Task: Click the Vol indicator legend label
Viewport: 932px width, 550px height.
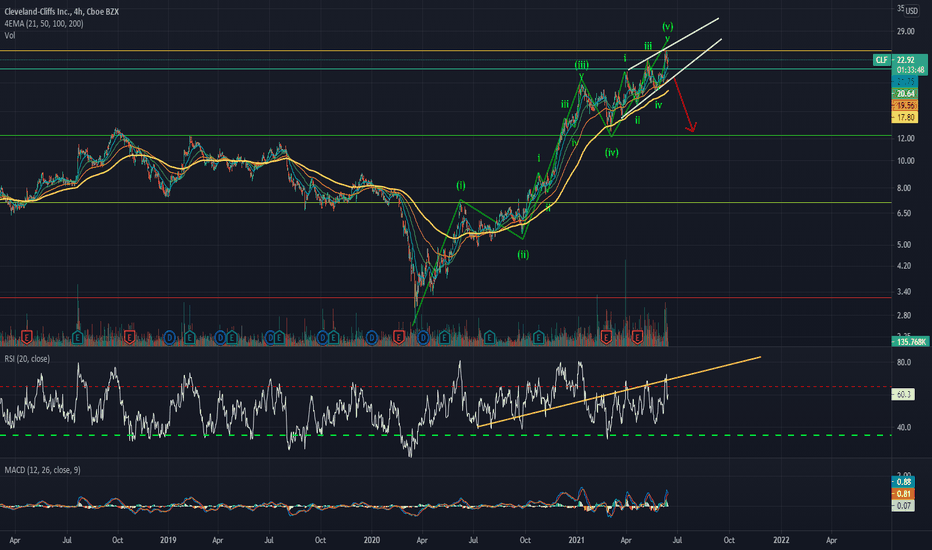Action: [10, 35]
